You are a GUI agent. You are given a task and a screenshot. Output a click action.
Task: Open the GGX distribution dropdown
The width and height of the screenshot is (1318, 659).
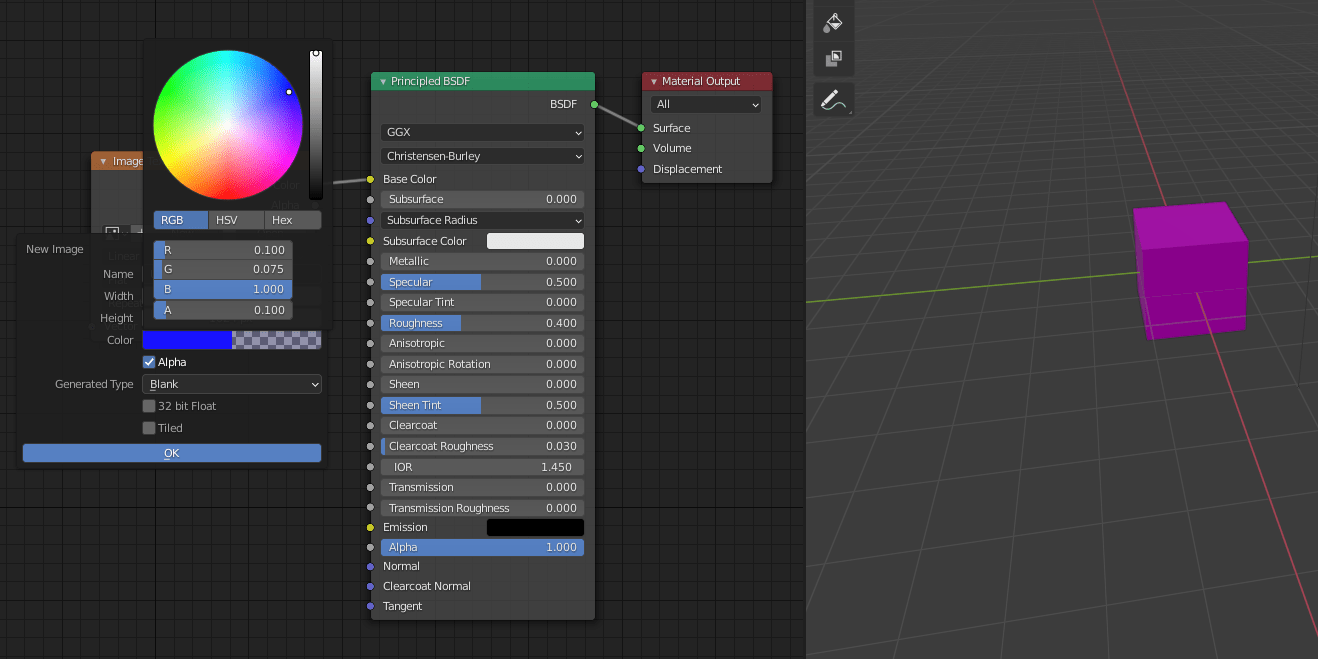[482, 132]
